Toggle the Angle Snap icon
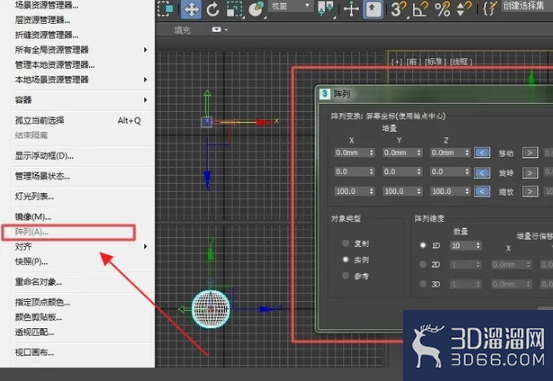The height and width of the screenshot is (381, 553). tap(420, 9)
